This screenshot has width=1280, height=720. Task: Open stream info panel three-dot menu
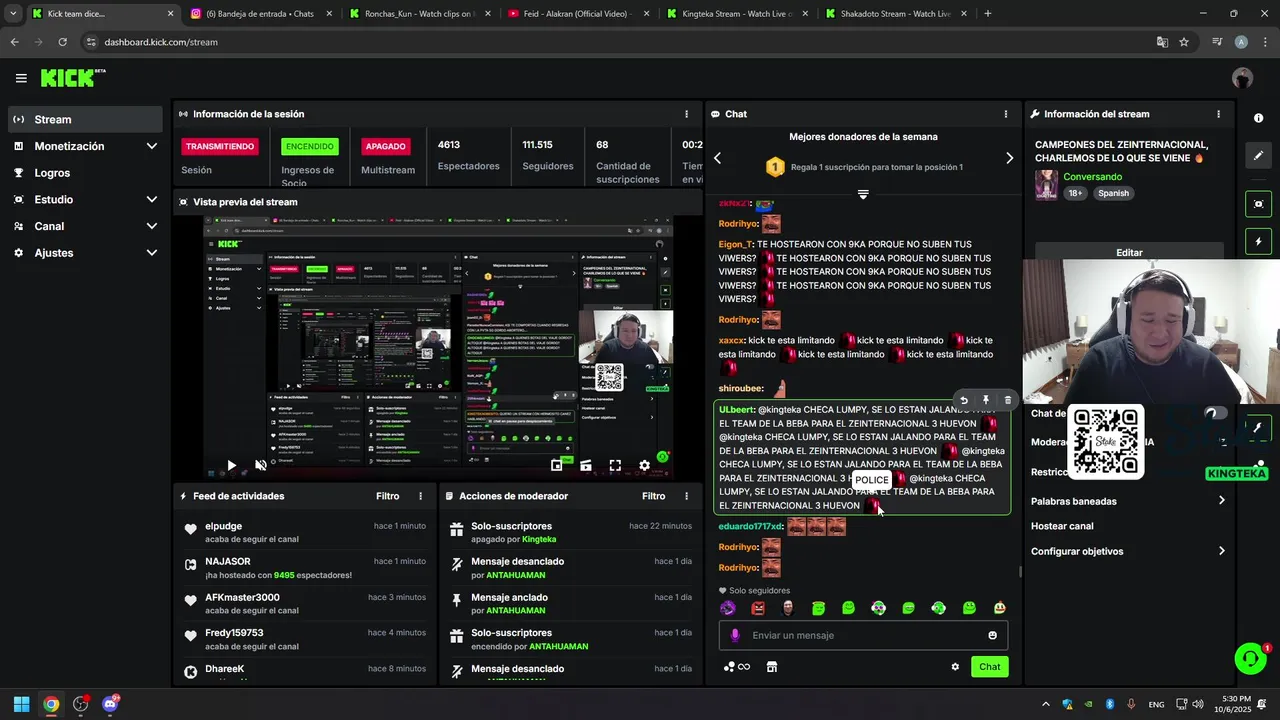point(1218,114)
